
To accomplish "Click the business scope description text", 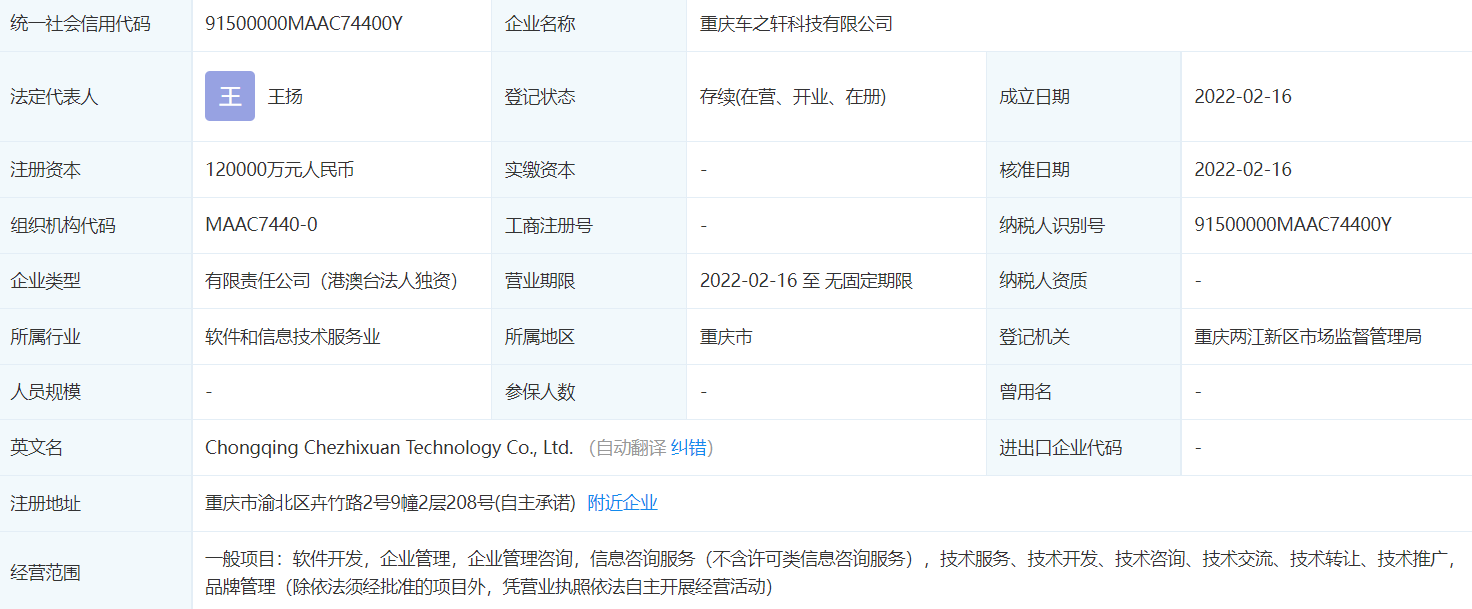I will click(x=830, y=573).
